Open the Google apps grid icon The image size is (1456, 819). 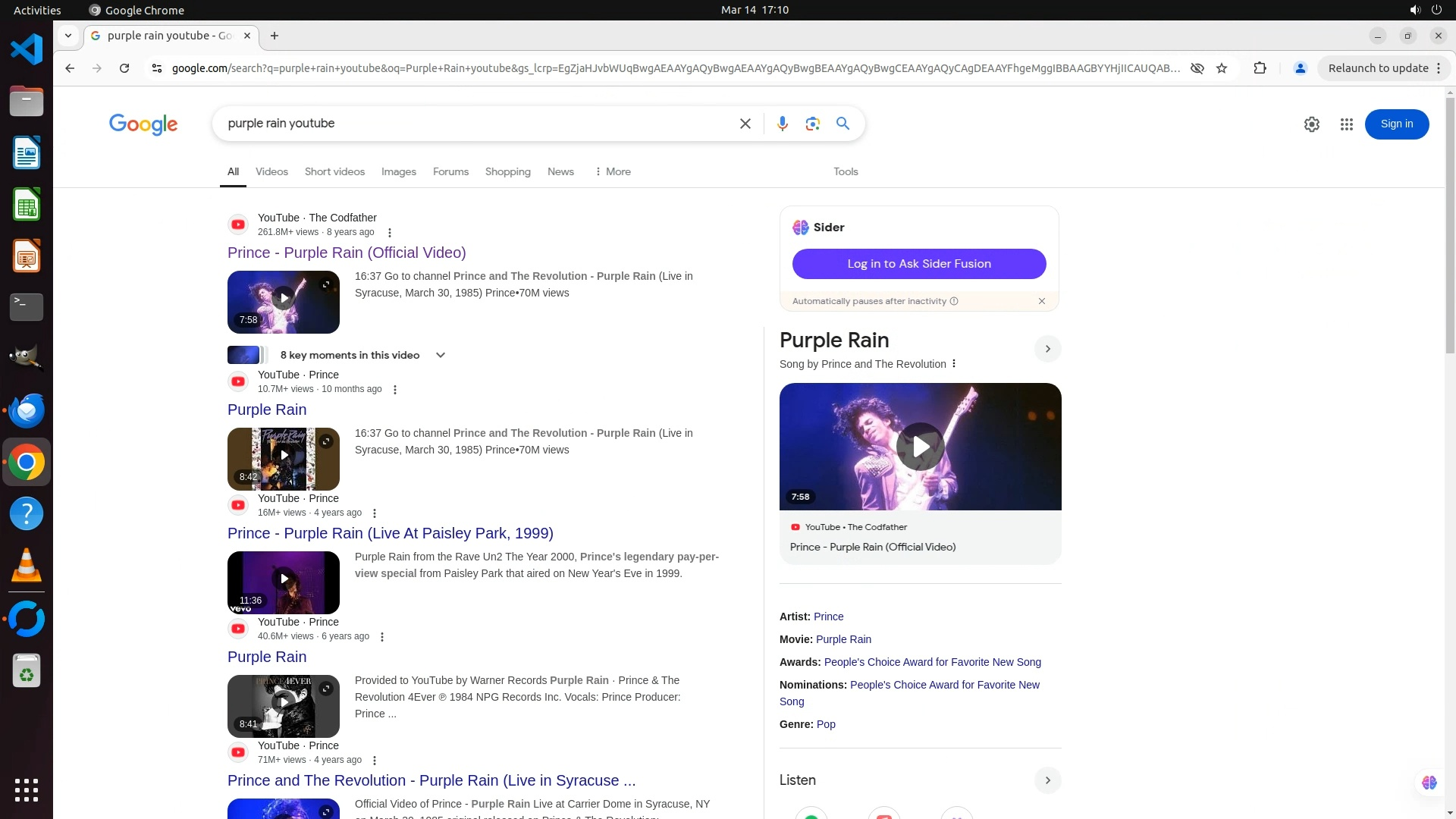coord(1346,124)
